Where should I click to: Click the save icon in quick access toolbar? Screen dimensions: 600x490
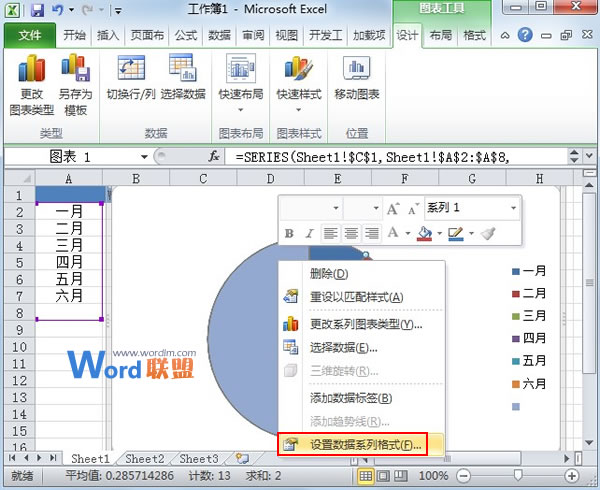[x=37, y=12]
